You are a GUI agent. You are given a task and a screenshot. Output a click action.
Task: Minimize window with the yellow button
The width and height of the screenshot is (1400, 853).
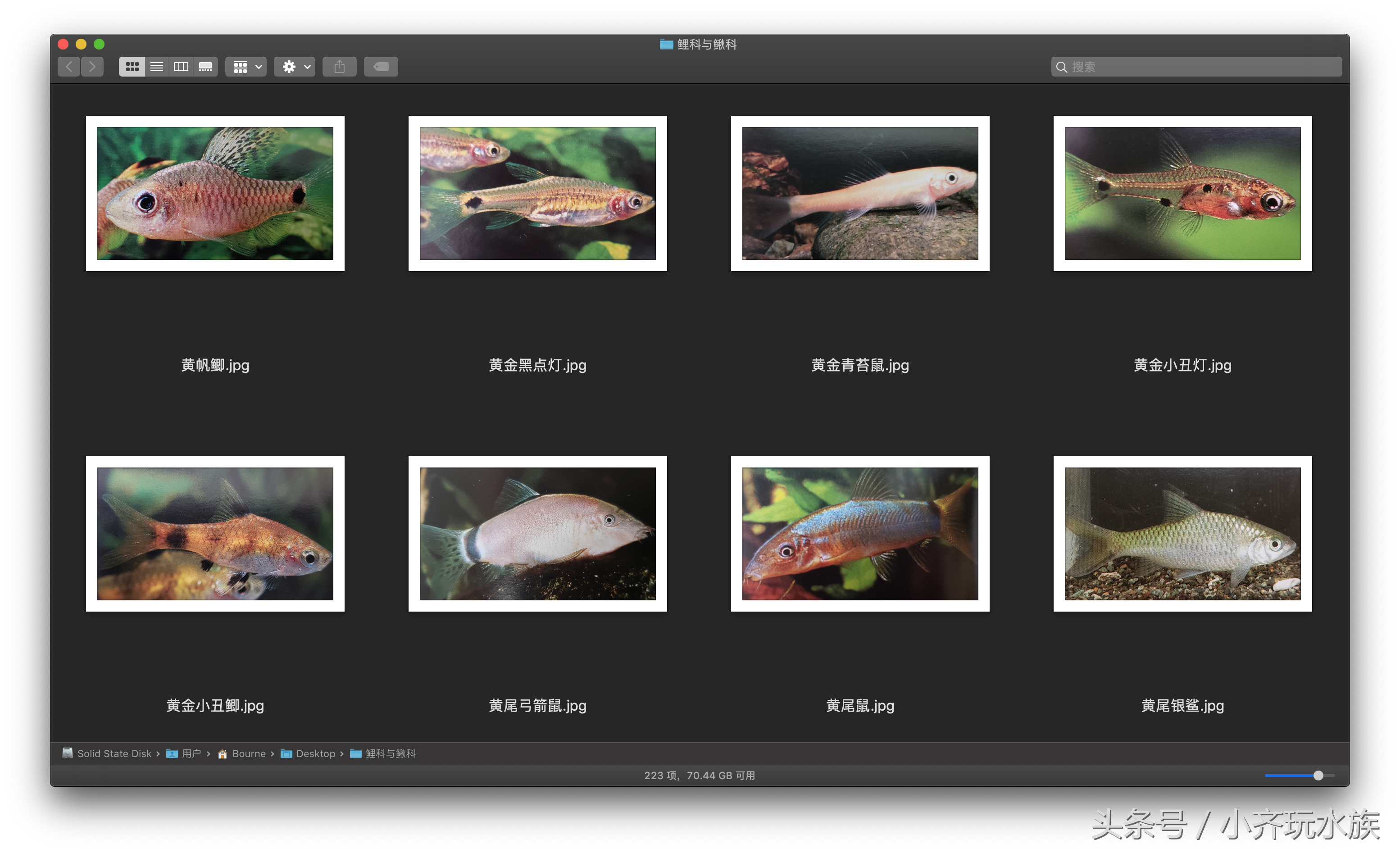coord(81,44)
